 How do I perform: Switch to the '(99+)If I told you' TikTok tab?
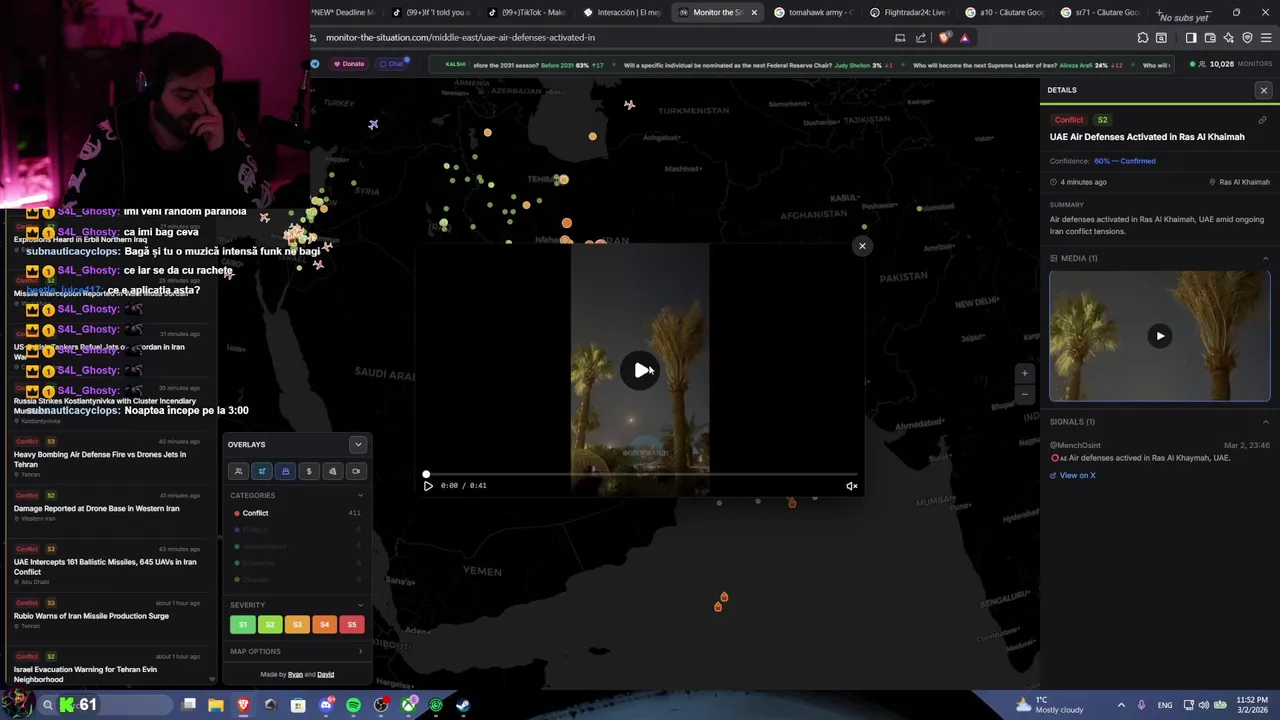point(430,12)
